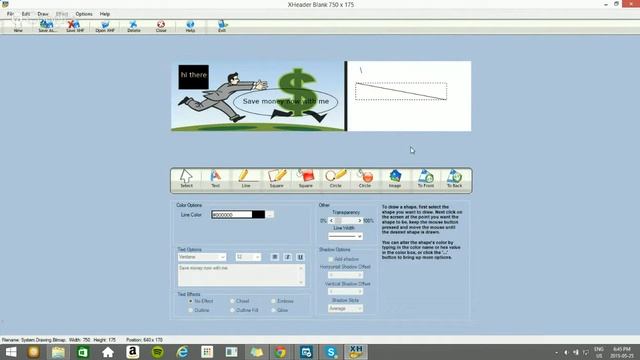Image resolution: width=640 pixels, height=360 pixels.
Task: Open Internet Explorer from the taskbar
Action: click(182, 352)
